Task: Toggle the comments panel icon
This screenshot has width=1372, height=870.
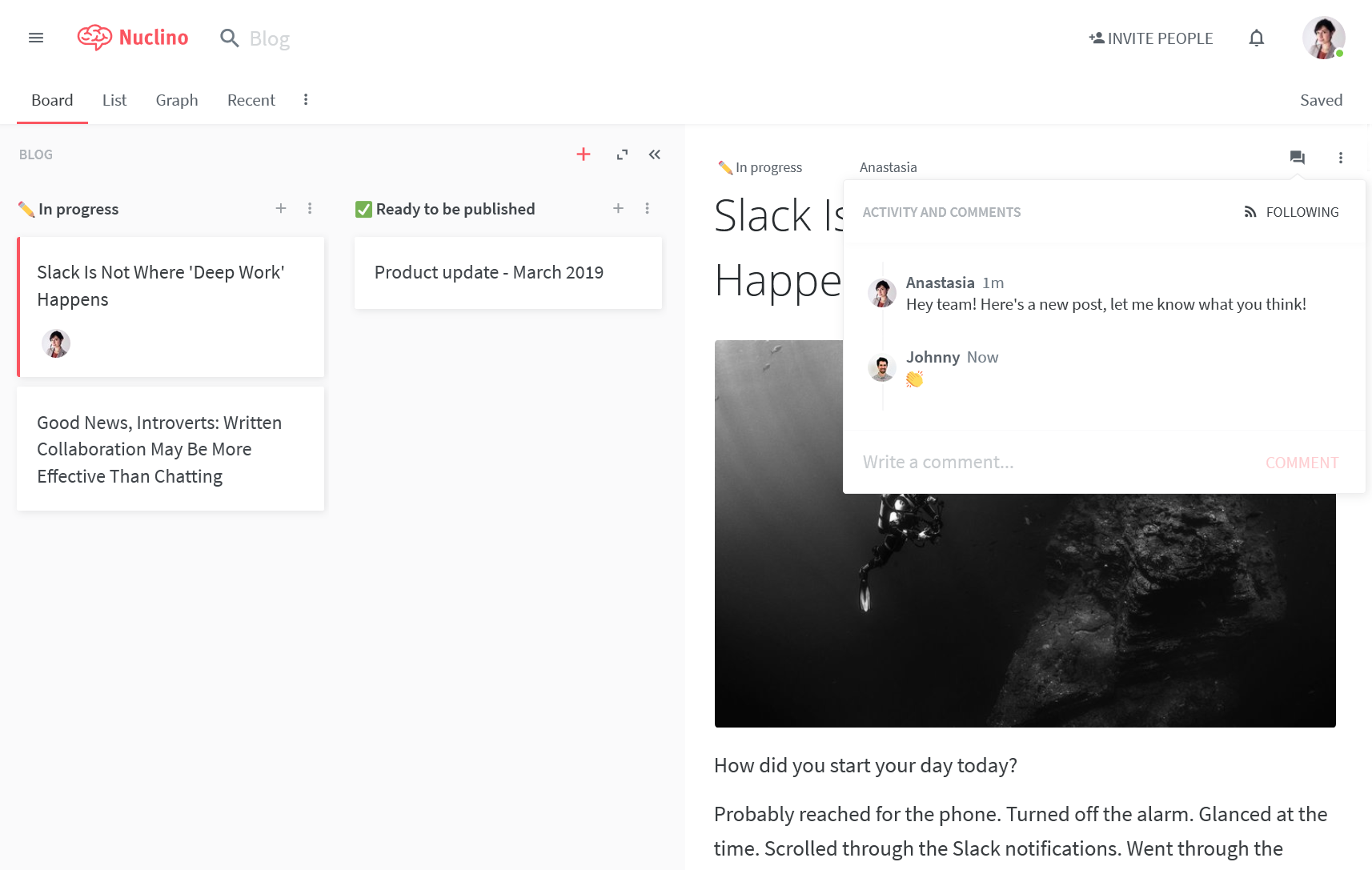Action: [1298, 158]
